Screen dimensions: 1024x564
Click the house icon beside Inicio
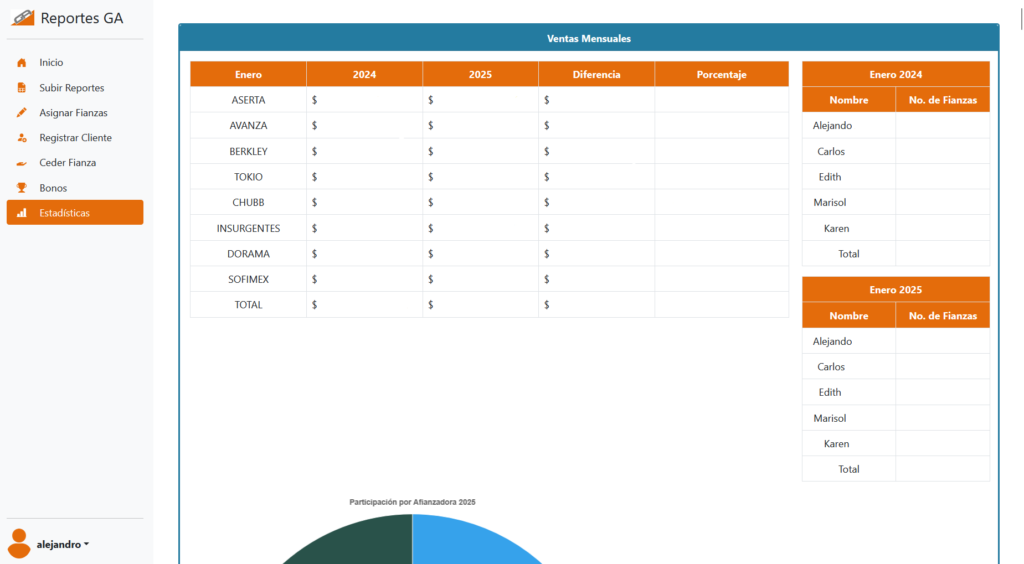tap(22, 62)
